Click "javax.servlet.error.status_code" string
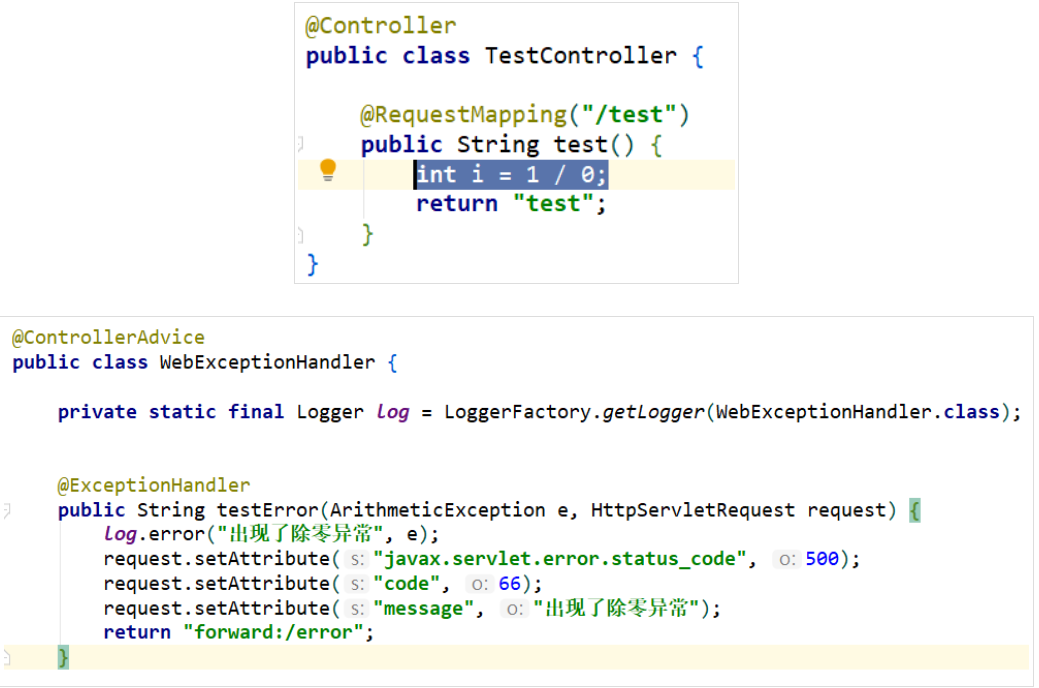 560,559
